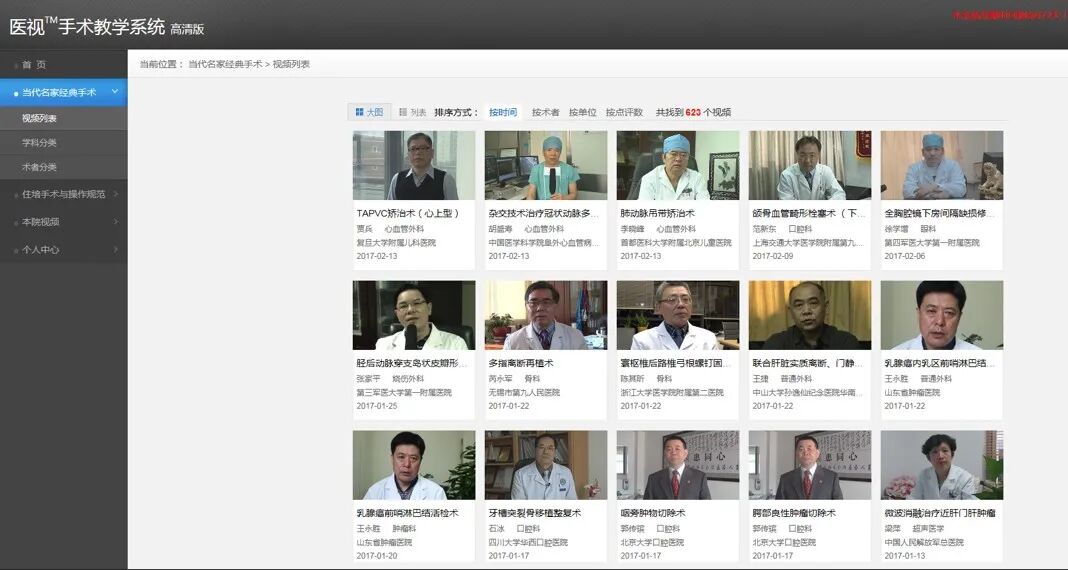Expand the 个人中心 chevron
This screenshot has height=570, width=1068.
[116, 250]
